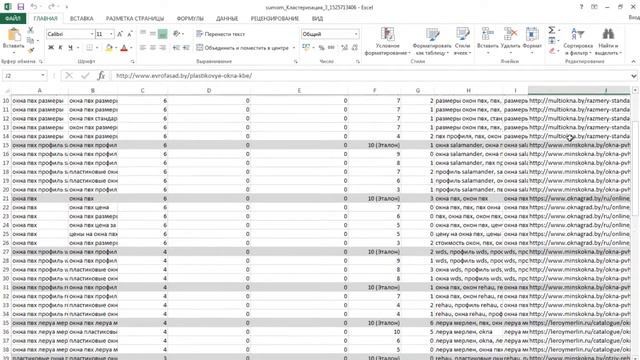Open Стили ячеек cell styles
Viewport: 640px width, 360px height.
click(462, 42)
